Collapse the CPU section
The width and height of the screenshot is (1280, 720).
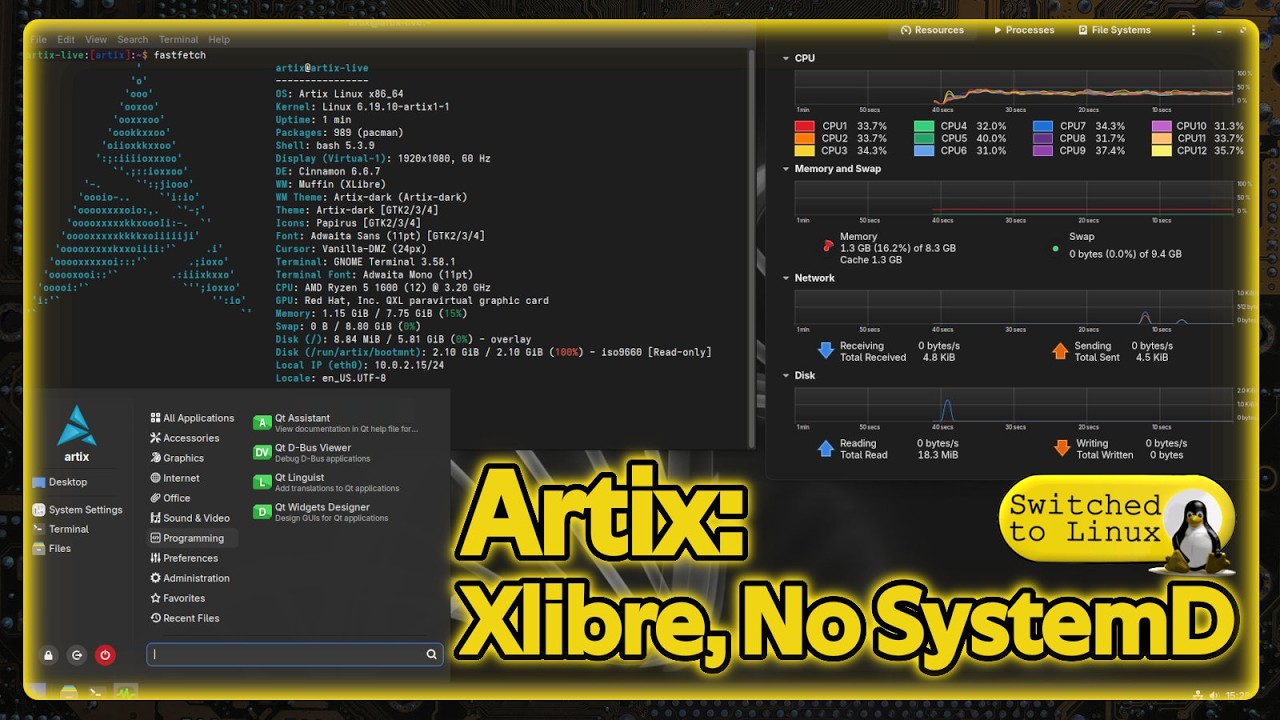point(787,58)
